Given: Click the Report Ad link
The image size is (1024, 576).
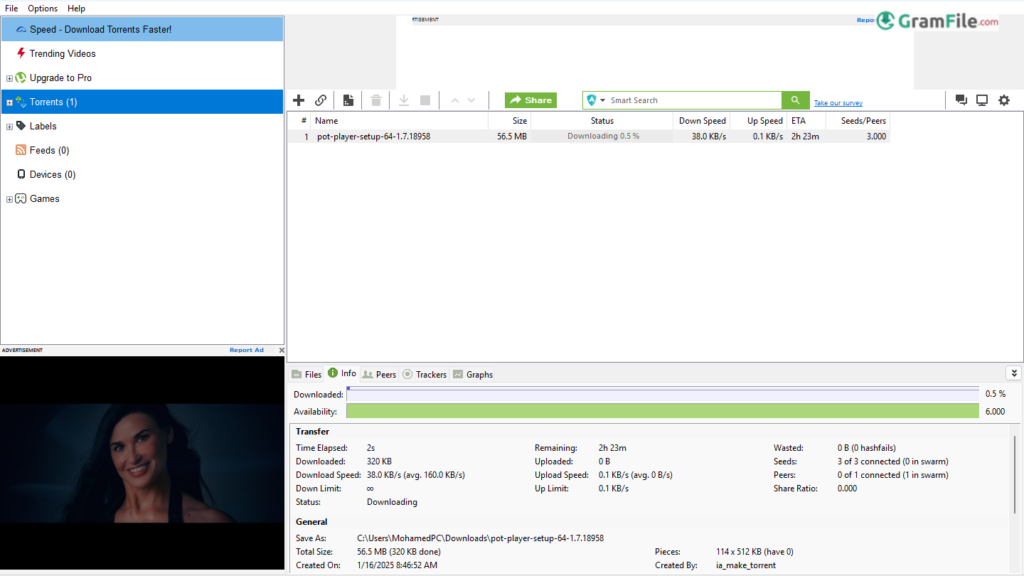Looking at the screenshot, I should [x=246, y=350].
